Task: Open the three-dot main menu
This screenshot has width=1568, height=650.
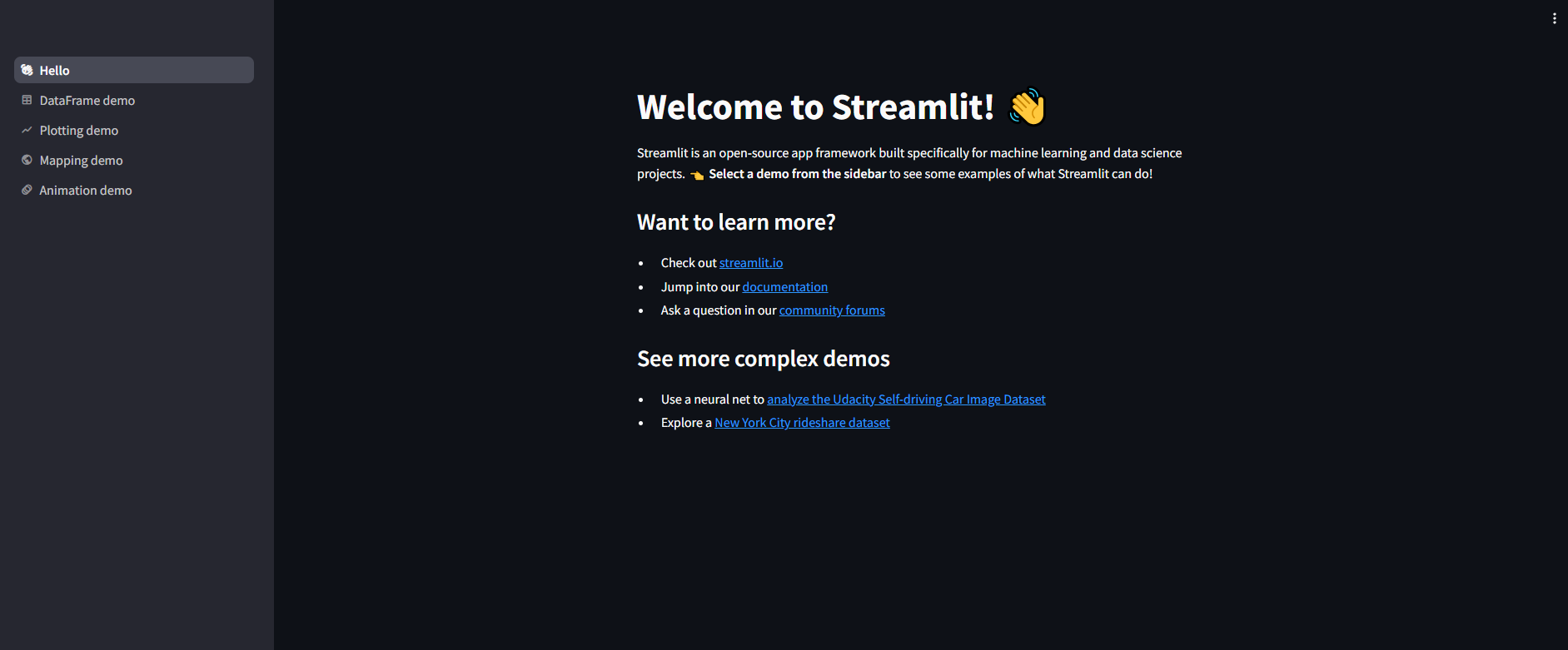Action: (1554, 18)
